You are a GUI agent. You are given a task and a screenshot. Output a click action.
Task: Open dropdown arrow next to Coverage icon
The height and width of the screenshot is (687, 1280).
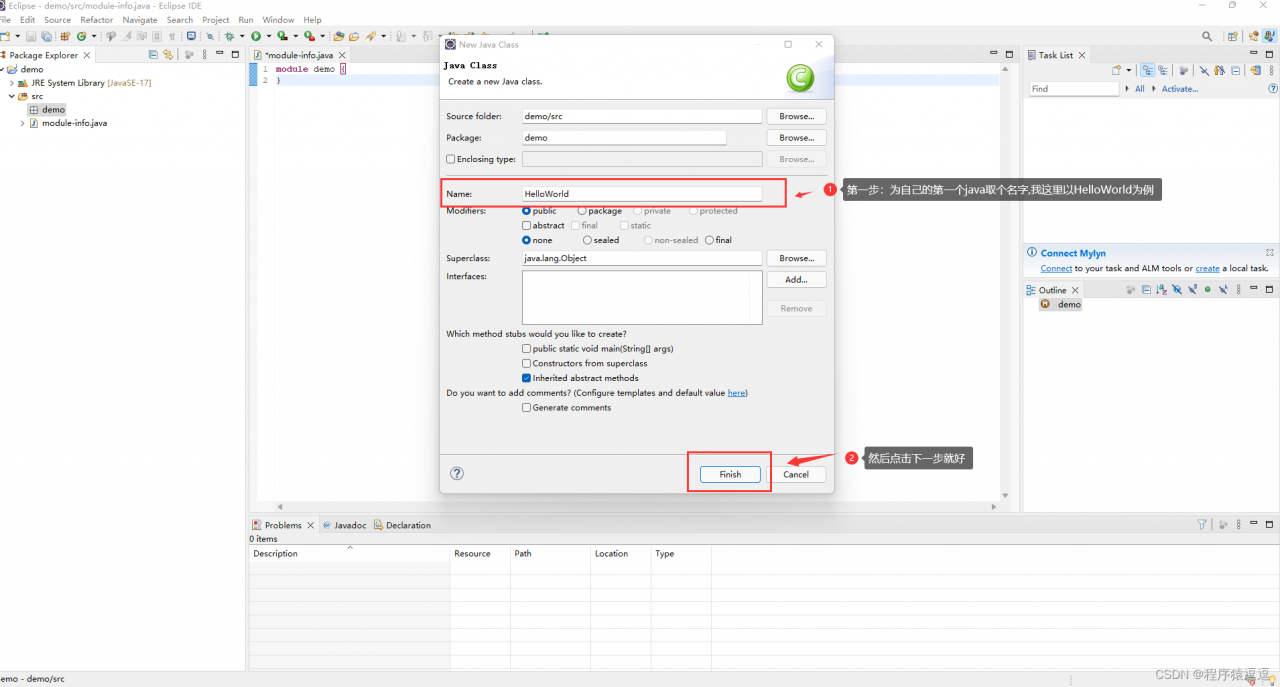[x=295, y=36]
